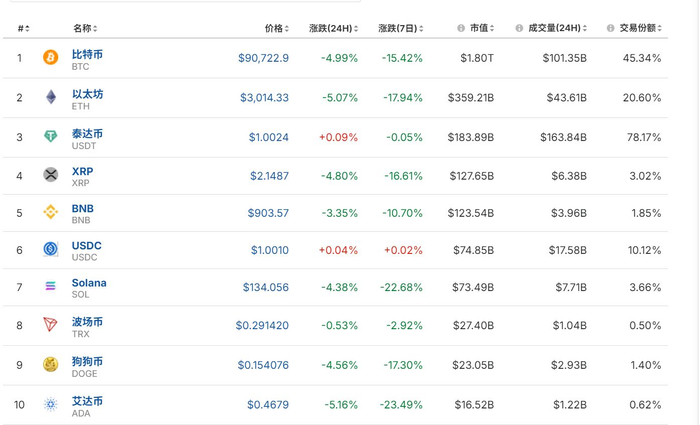Click the volume $101.35B
This screenshot has width=700, height=425.
point(565,58)
